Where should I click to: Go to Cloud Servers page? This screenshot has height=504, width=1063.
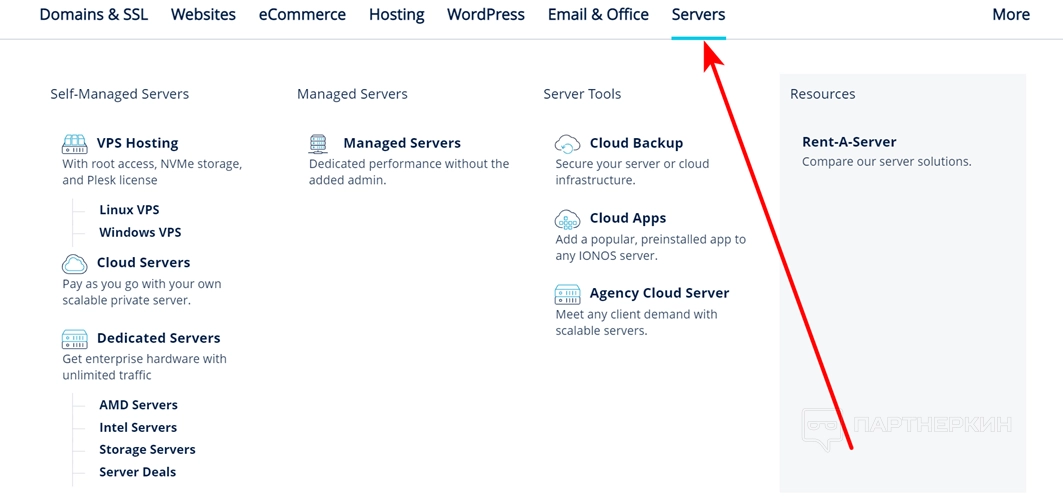click(x=143, y=263)
